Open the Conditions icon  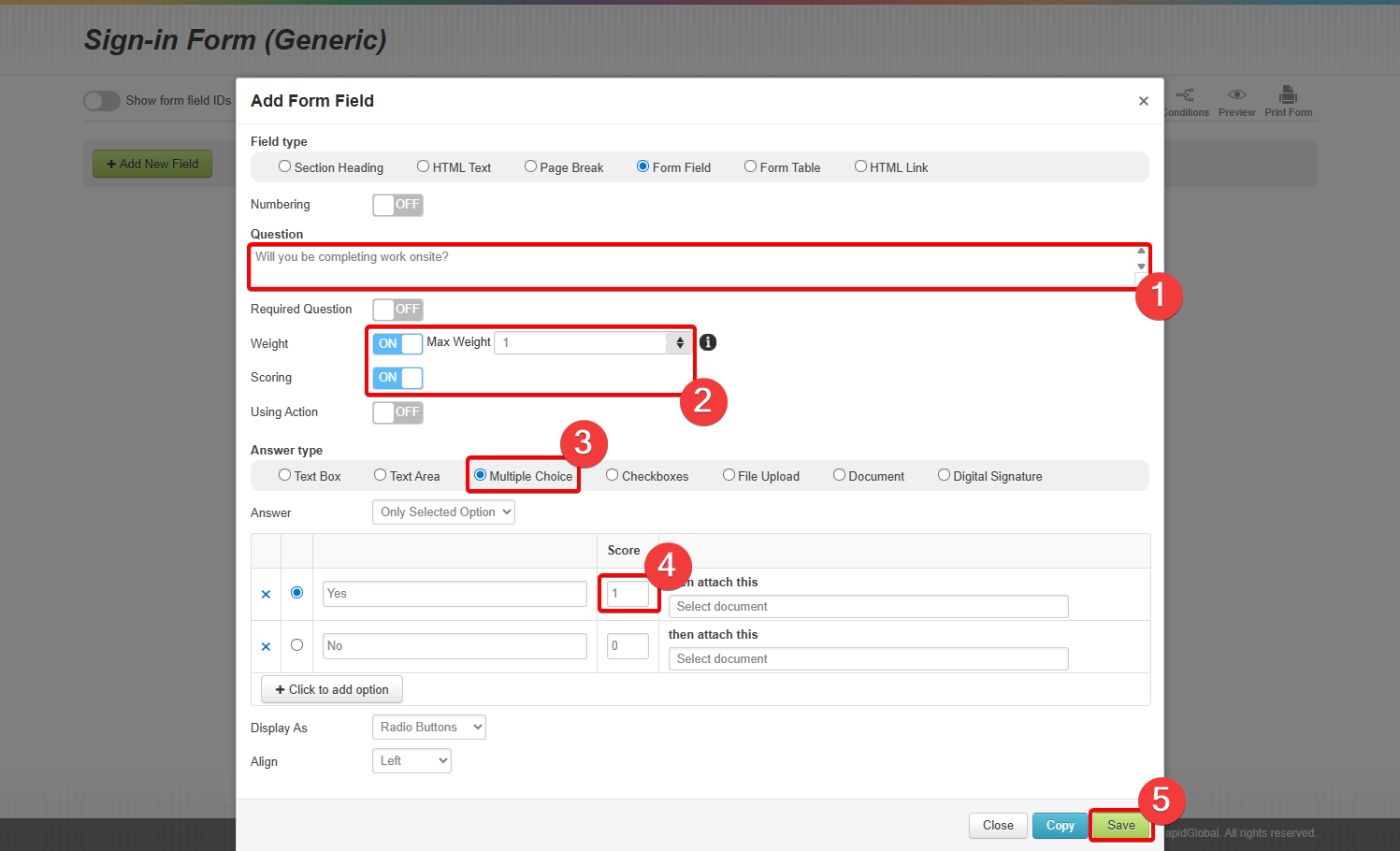[x=1185, y=95]
